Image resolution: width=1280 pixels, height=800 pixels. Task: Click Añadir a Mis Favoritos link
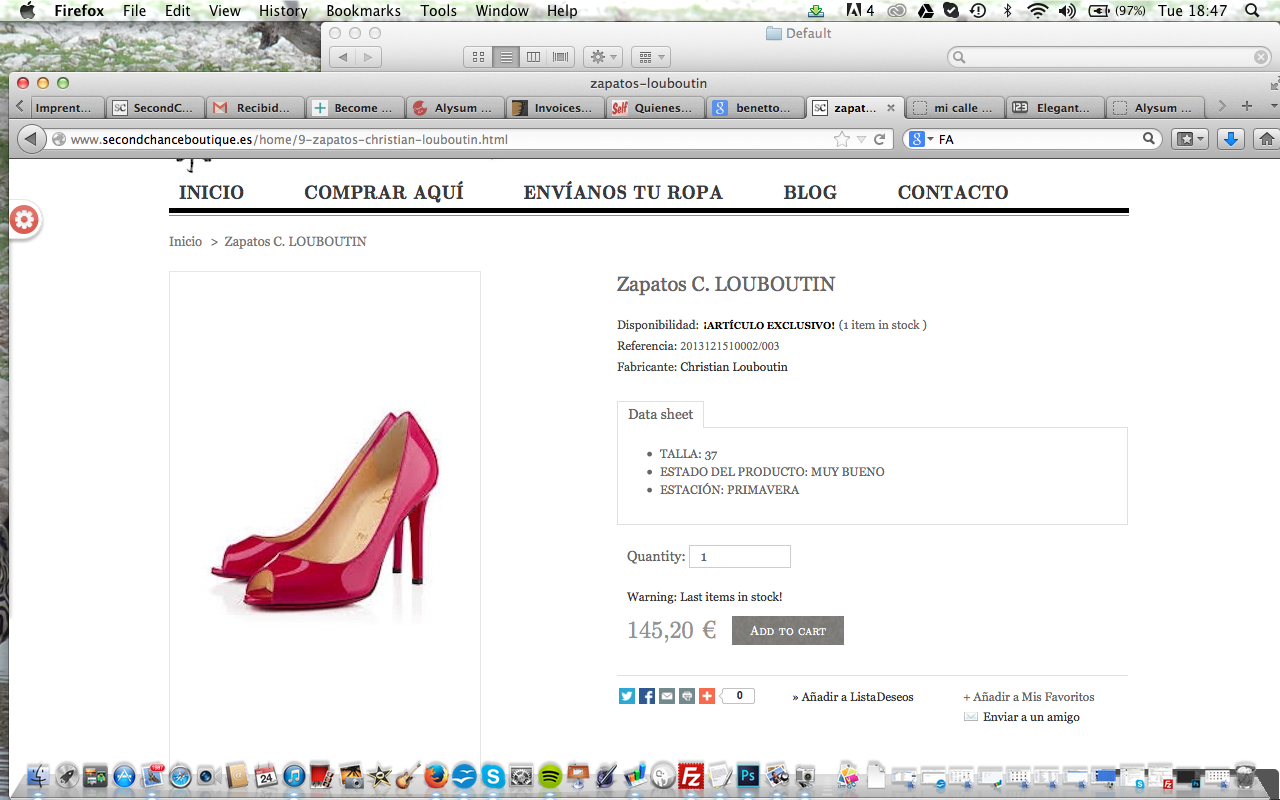pos(1029,697)
